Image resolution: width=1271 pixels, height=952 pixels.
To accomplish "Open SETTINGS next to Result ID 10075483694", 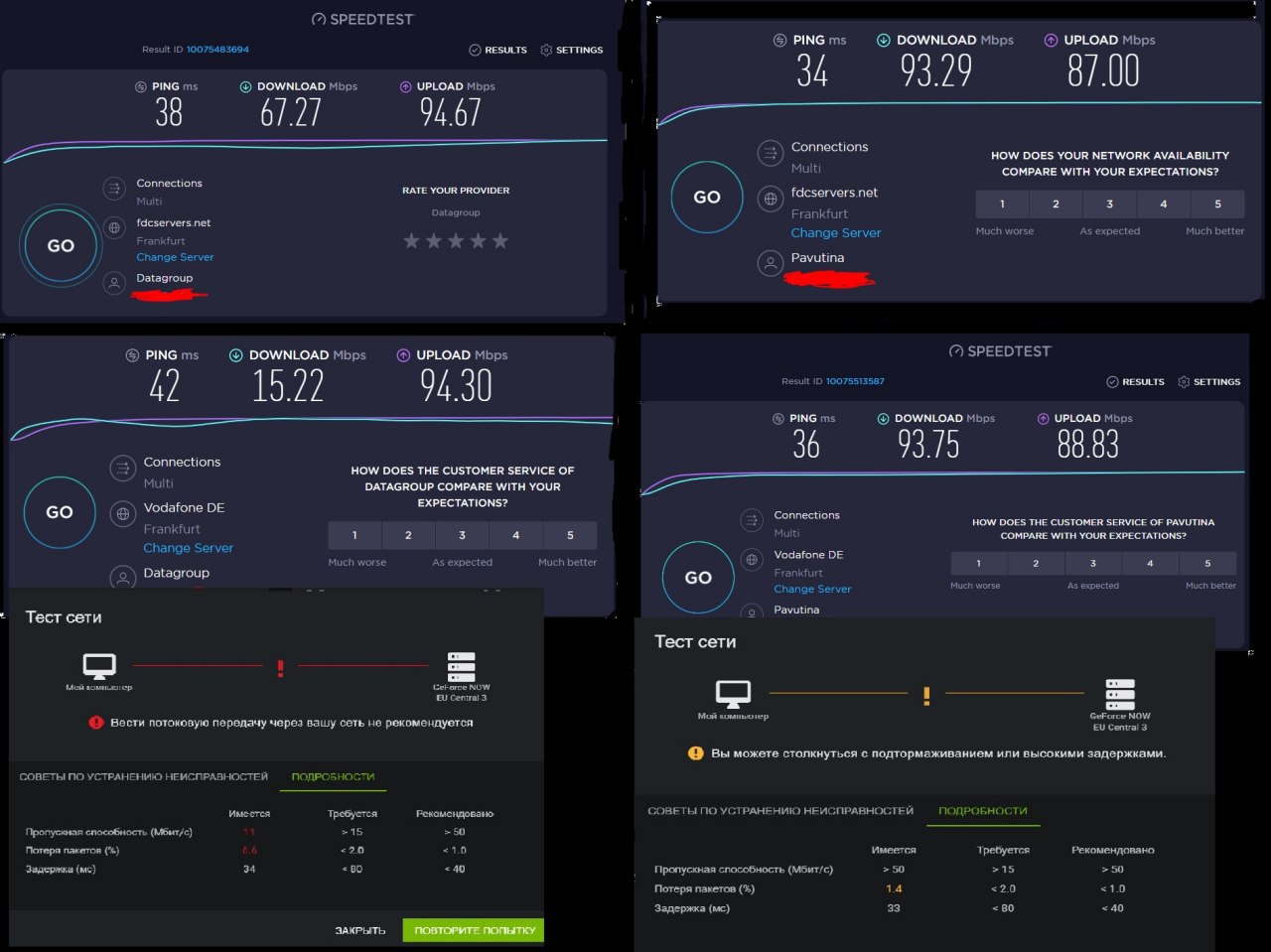I will (571, 50).
